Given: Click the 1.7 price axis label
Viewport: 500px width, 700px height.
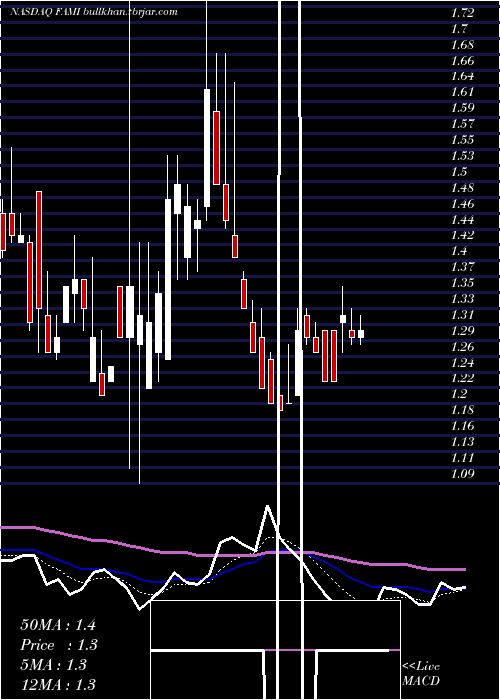Looking at the screenshot, I should point(459,29).
